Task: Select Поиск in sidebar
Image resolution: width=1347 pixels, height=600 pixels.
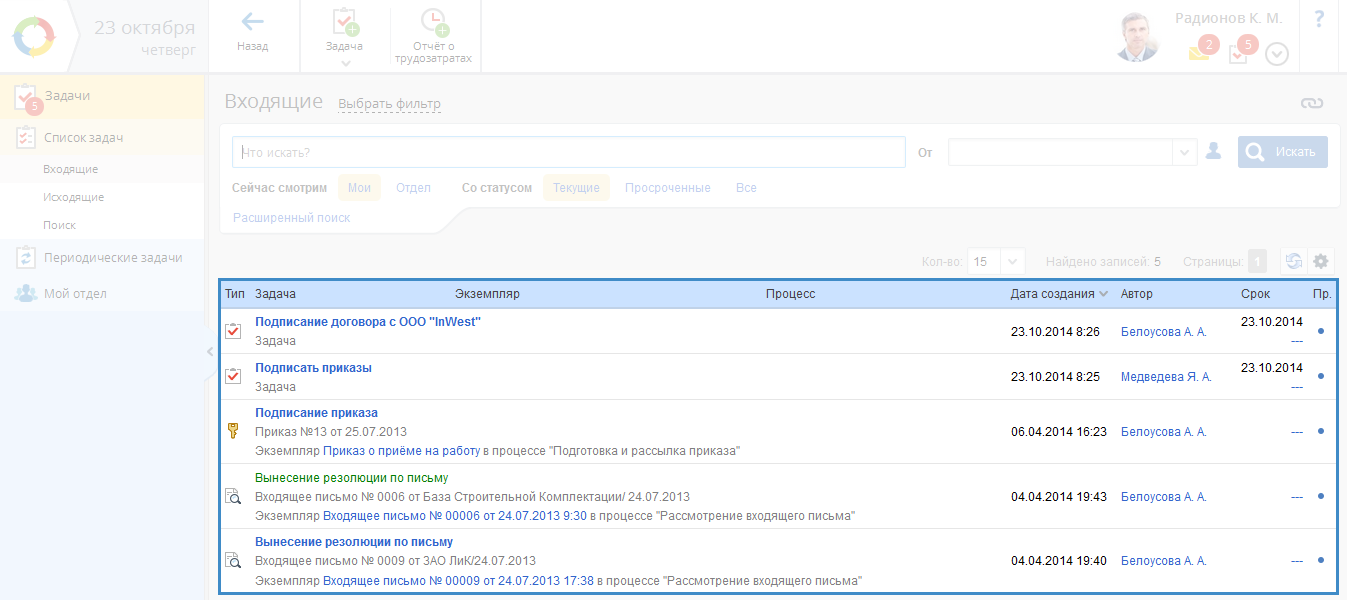Action: [x=59, y=225]
